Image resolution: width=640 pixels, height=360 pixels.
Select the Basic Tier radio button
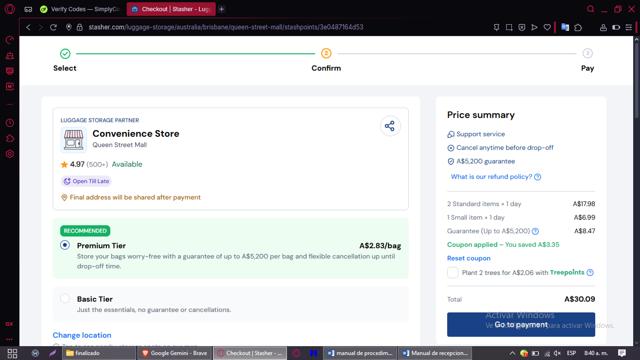coord(65,298)
